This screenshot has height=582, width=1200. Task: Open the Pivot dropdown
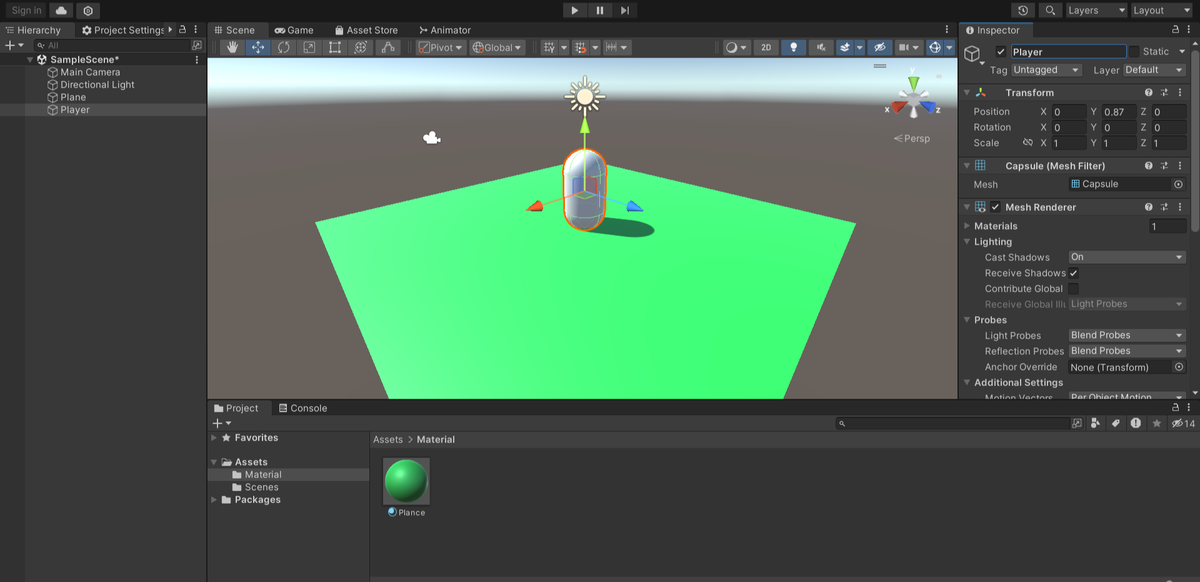tap(441, 47)
